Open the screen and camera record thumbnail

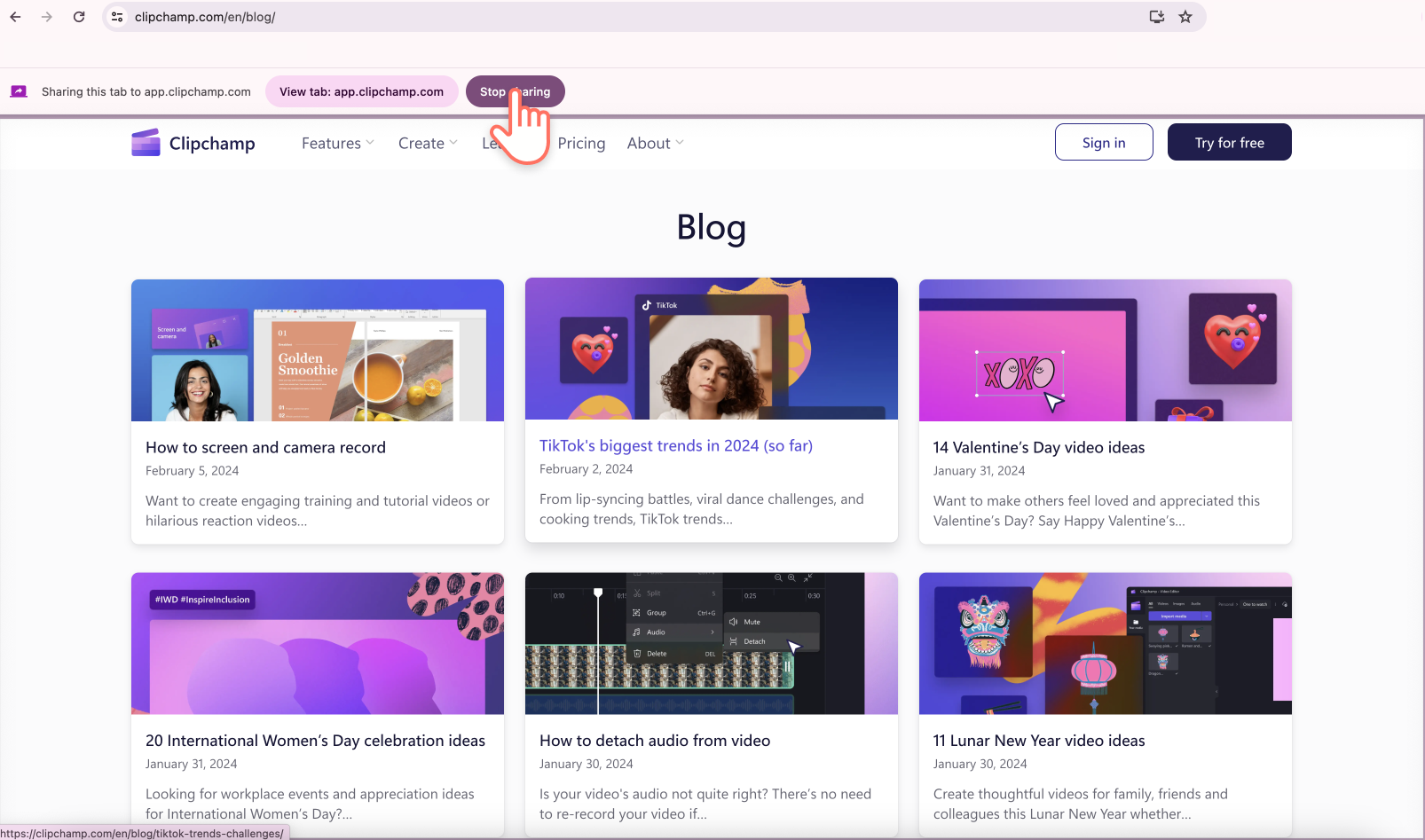(318, 350)
